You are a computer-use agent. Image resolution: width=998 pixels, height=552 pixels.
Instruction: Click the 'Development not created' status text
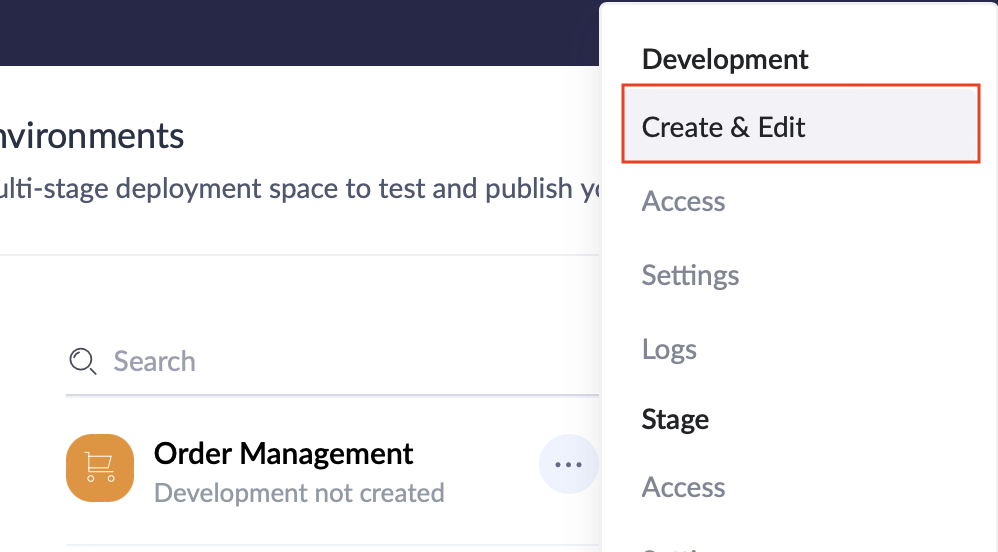coord(299,493)
